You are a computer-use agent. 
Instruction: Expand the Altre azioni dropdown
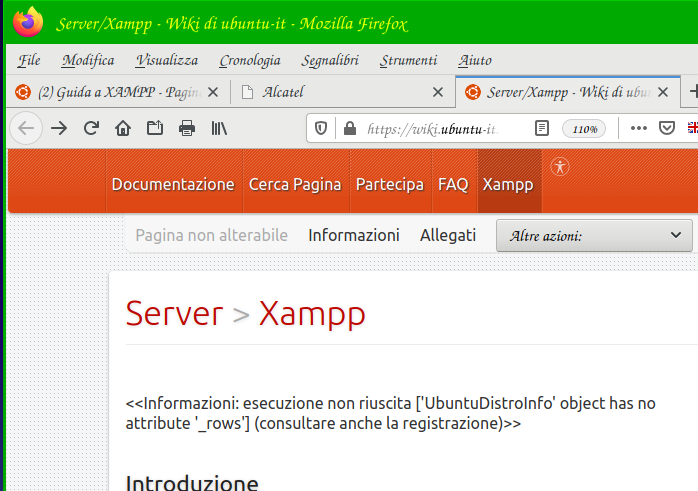click(594, 235)
